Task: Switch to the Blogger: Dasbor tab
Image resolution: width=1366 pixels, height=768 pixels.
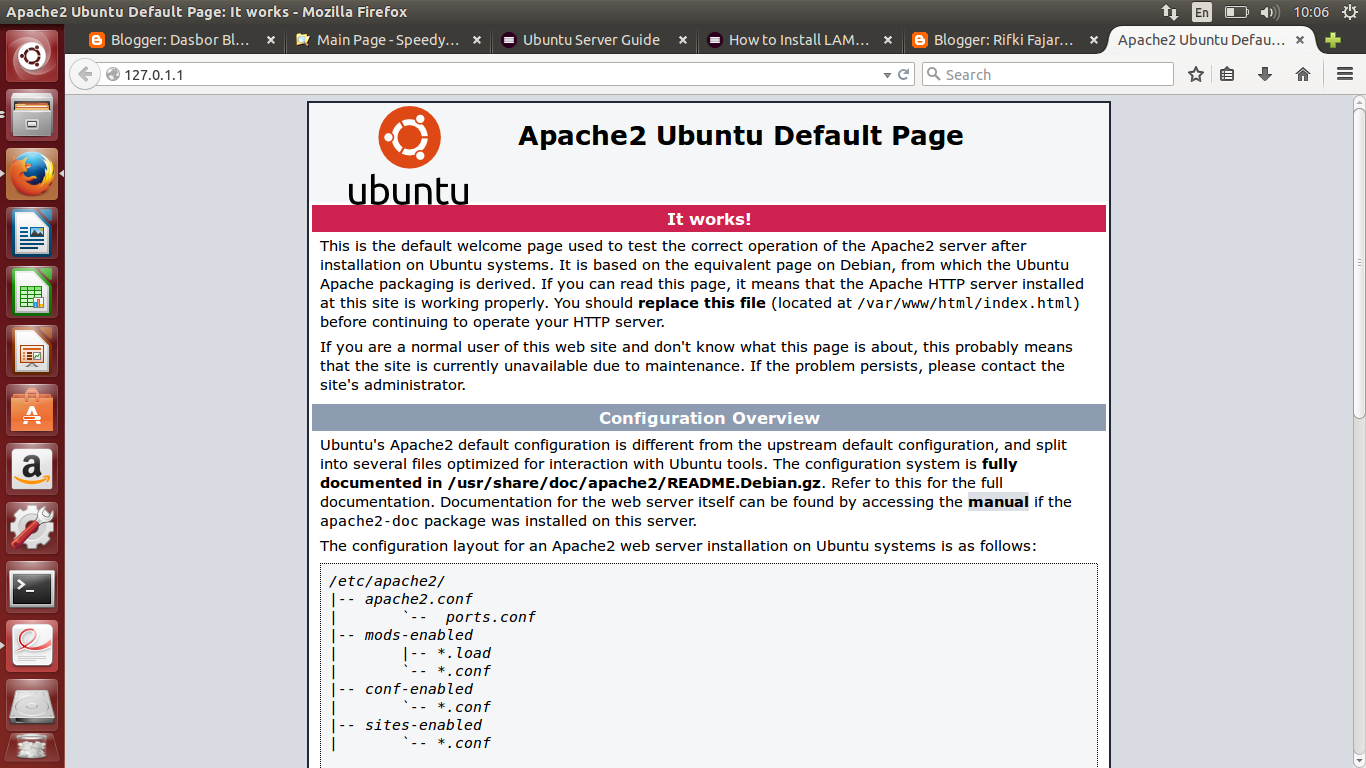Action: tap(182, 40)
